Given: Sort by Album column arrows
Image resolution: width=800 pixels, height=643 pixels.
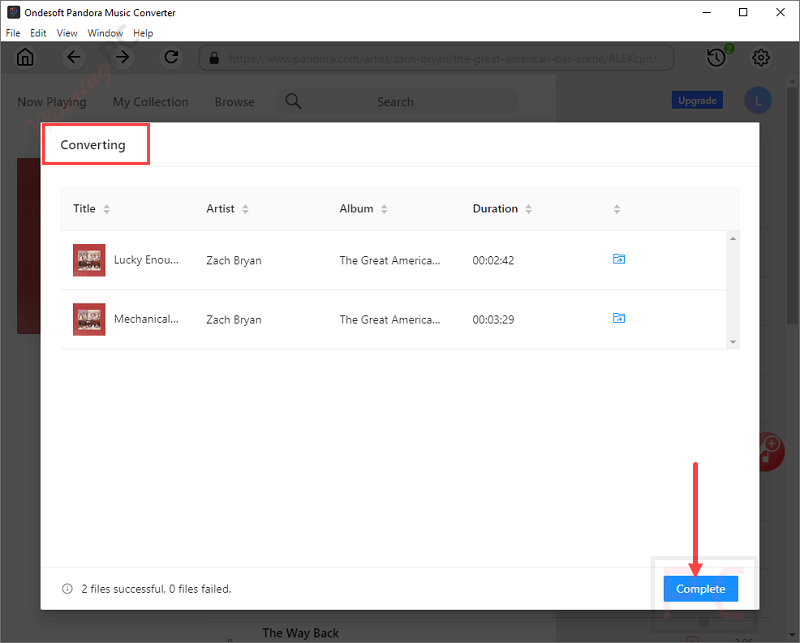Looking at the screenshot, I should (x=384, y=209).
